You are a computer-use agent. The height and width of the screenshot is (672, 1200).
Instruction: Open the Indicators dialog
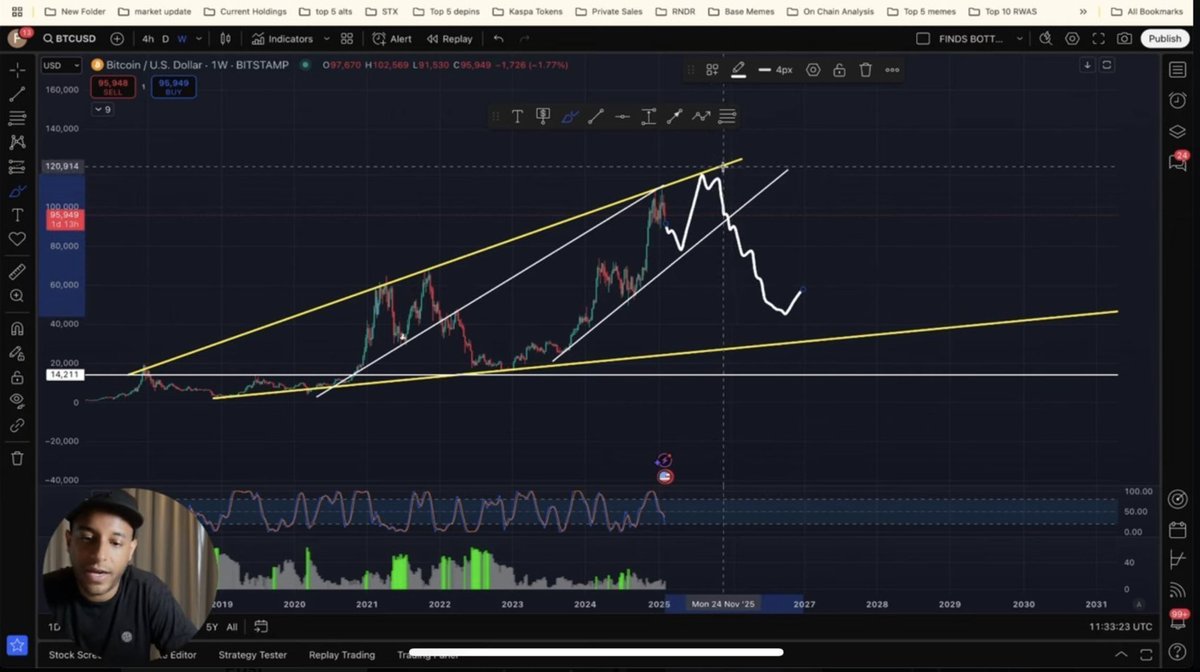[282, 39]
